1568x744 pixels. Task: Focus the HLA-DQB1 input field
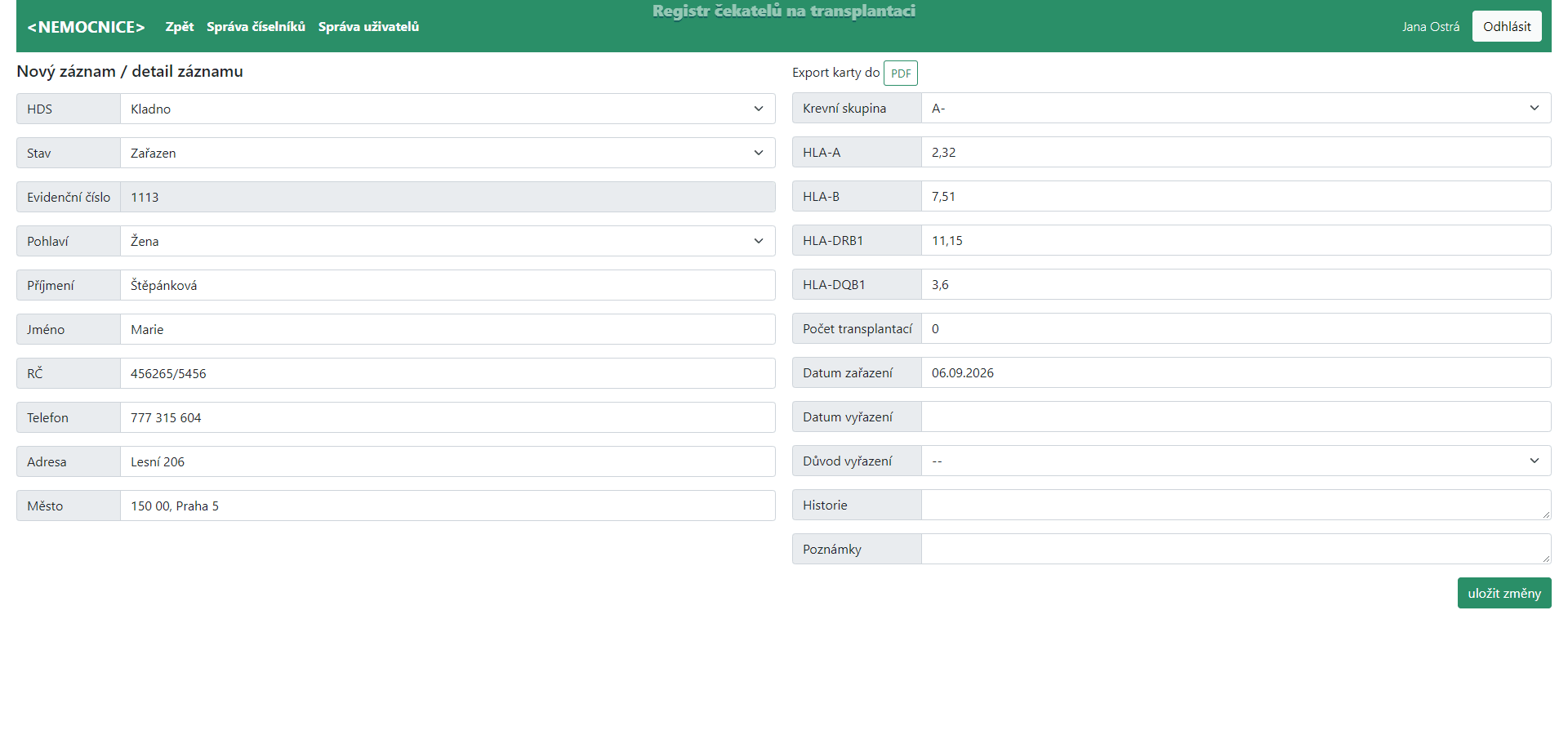1236,284
